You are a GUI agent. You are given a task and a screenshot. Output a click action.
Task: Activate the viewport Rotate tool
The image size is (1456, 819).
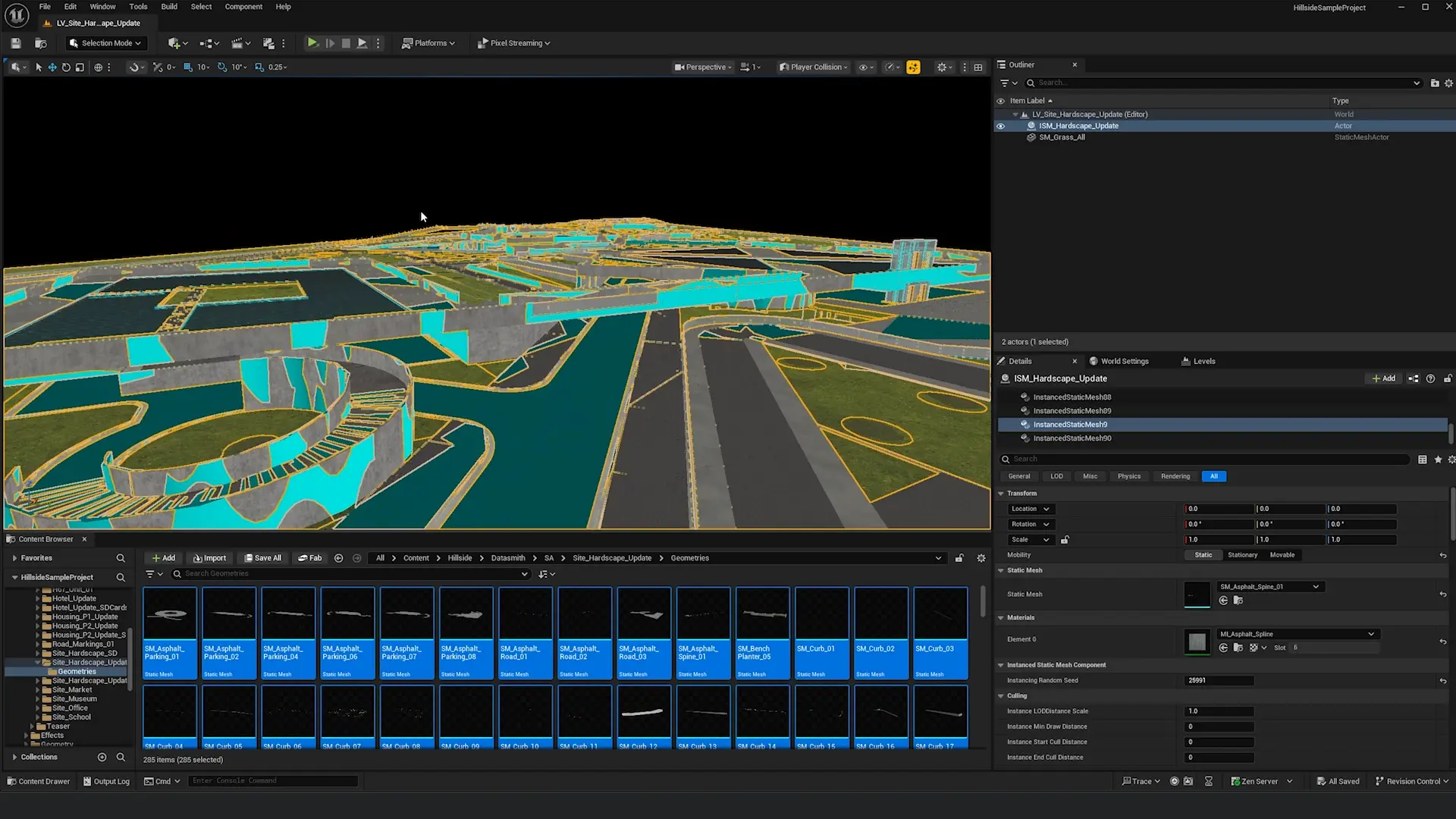[66, 67]
